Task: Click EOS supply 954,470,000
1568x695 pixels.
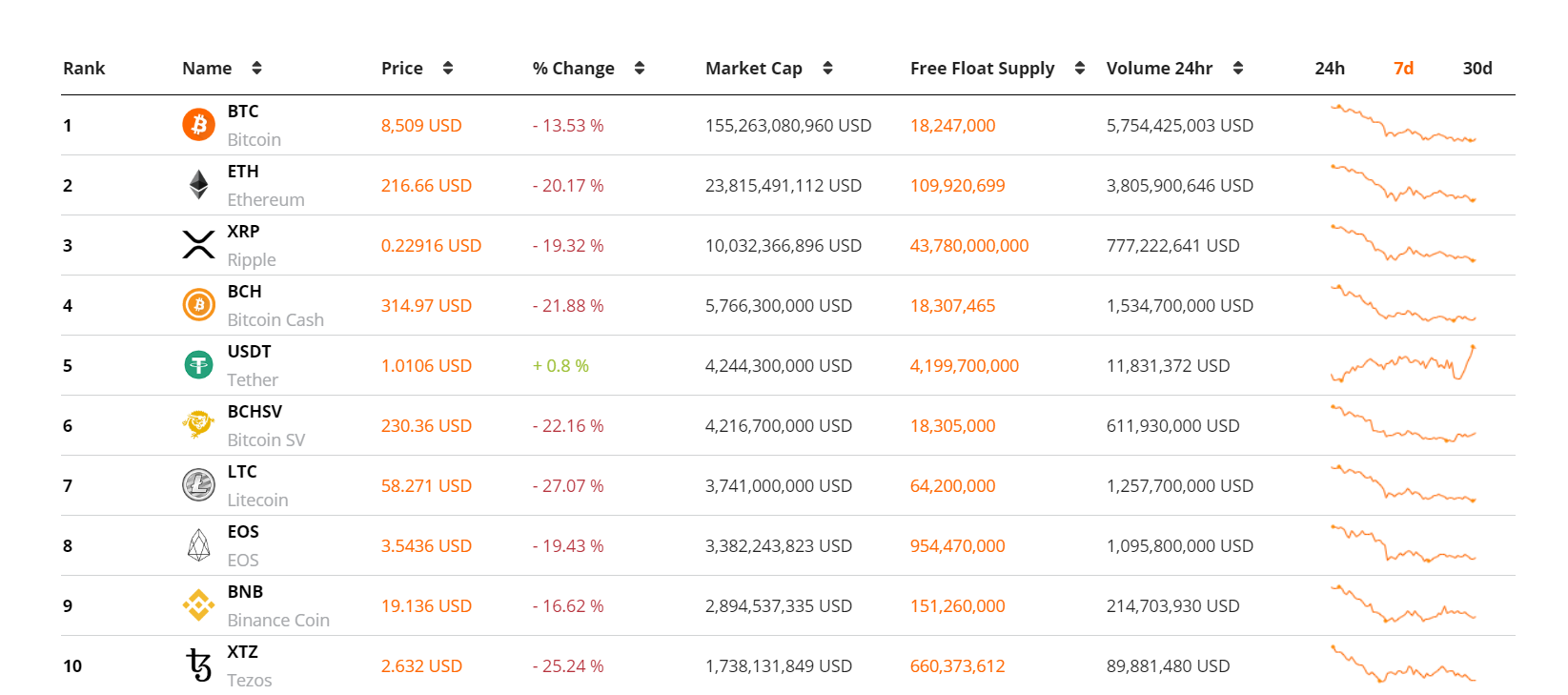Action: [957, 545]
